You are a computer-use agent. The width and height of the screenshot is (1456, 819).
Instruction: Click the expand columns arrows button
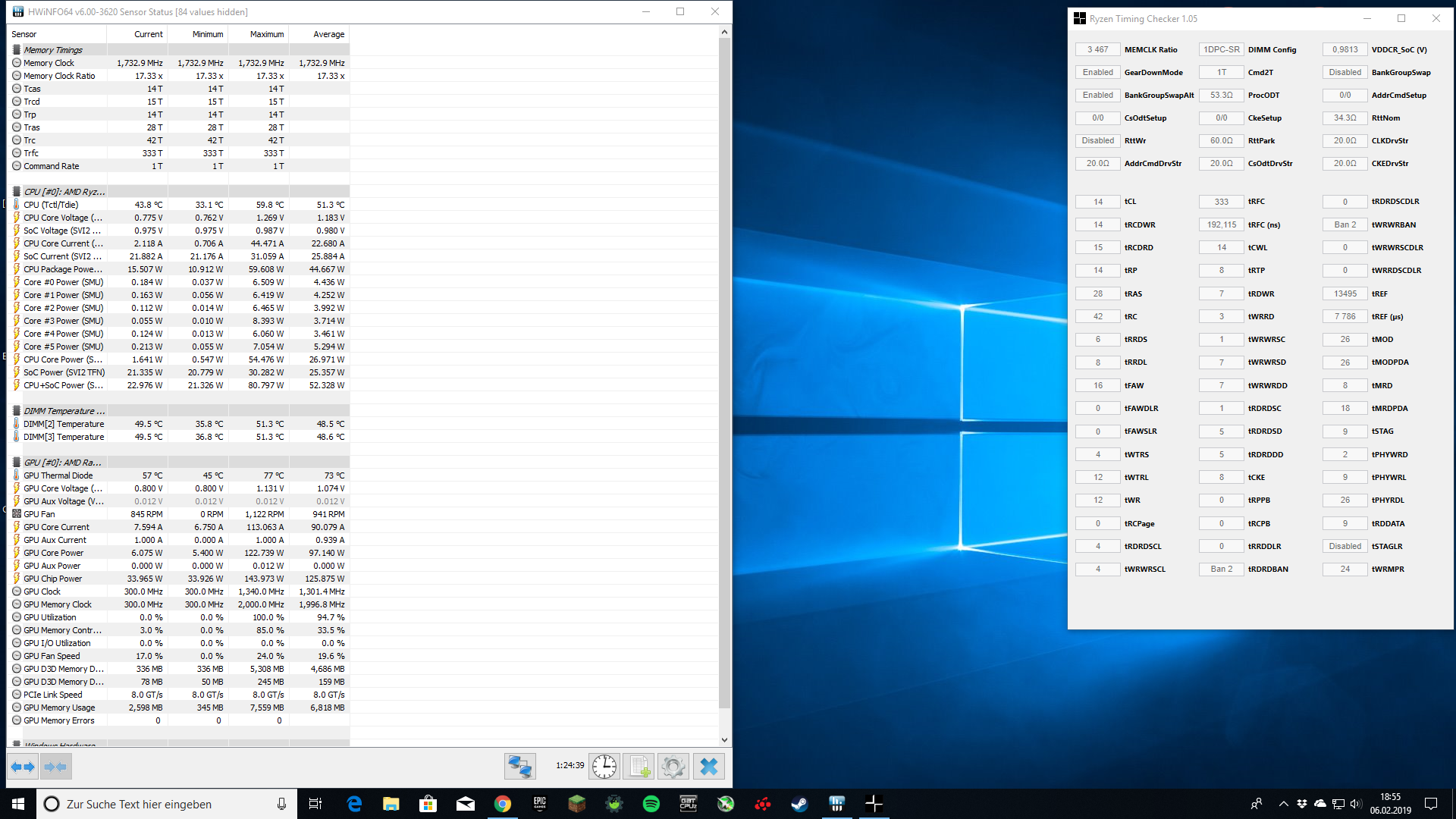(x=23, y=767)
